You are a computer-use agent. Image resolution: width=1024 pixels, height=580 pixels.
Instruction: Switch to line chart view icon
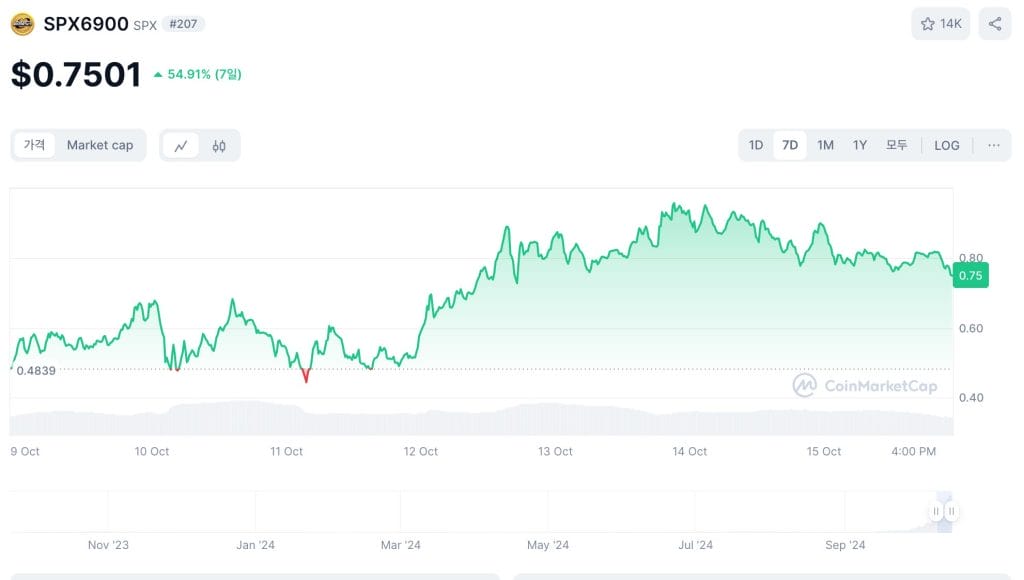(x=181, y=146)
